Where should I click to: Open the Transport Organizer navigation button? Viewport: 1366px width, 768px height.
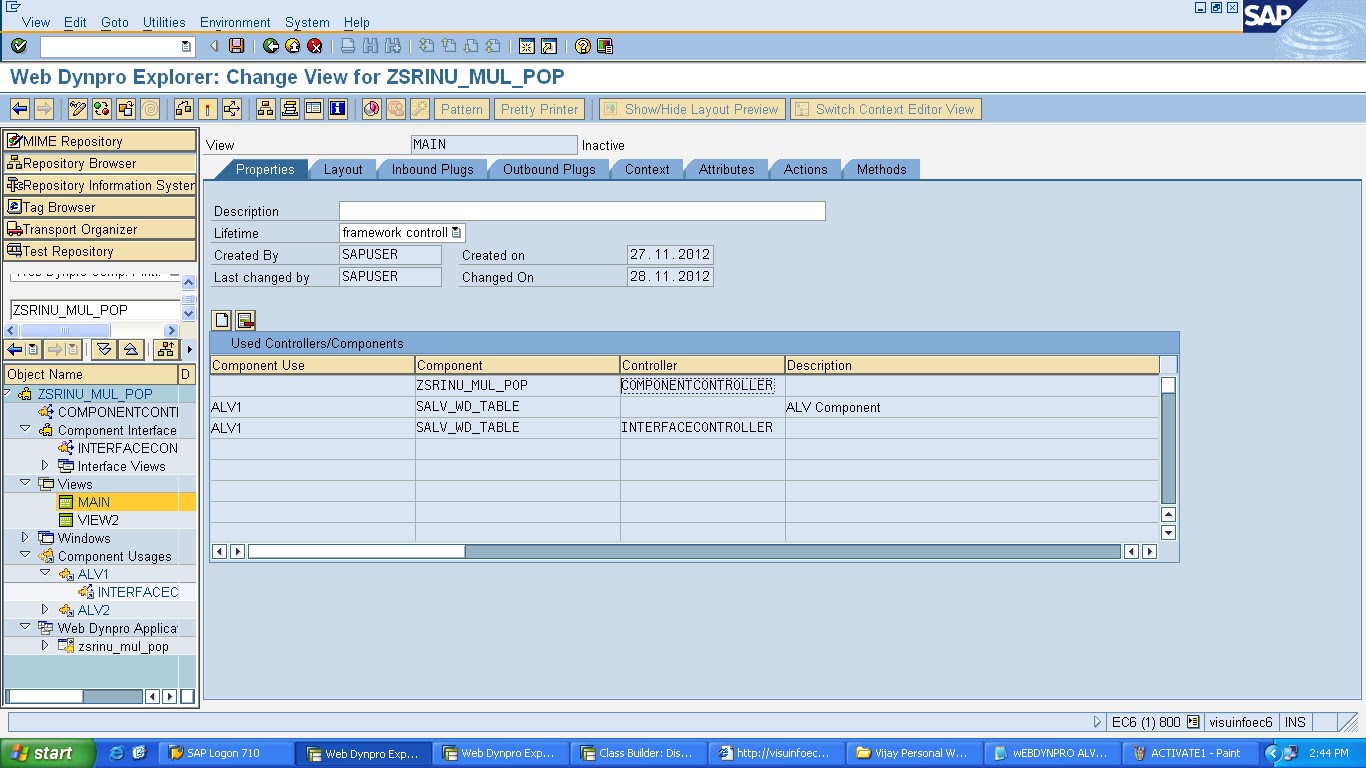tap(100, 229)
